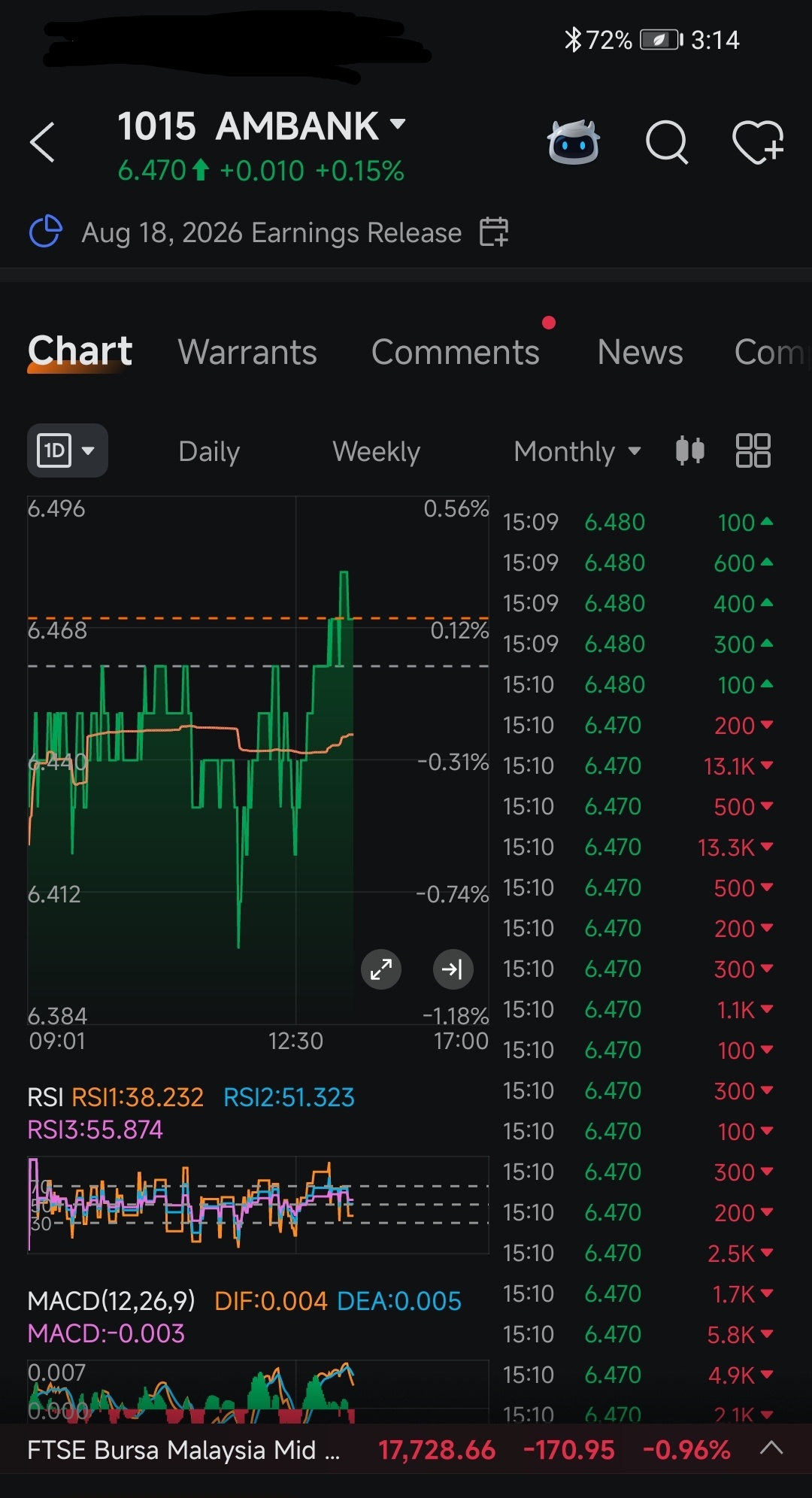Open the Comments tab
The height and width of the screenshot is (1498, 812).
click(x=456, y=352)
